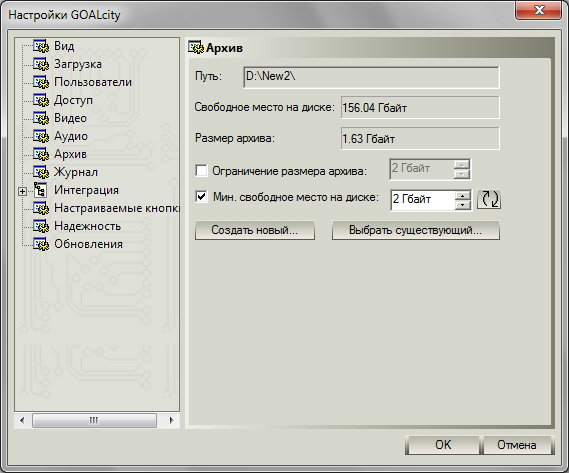Click the Архив panel header icon
Image resolution: width=569 pixels, height=473 pixels.
coord(196,48)
